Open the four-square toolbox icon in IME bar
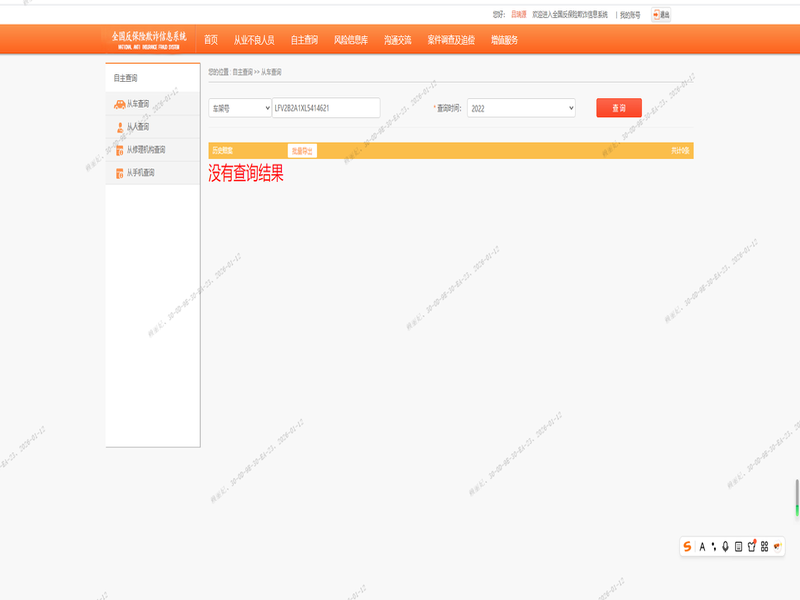800x600 pixels. [764, 546]
